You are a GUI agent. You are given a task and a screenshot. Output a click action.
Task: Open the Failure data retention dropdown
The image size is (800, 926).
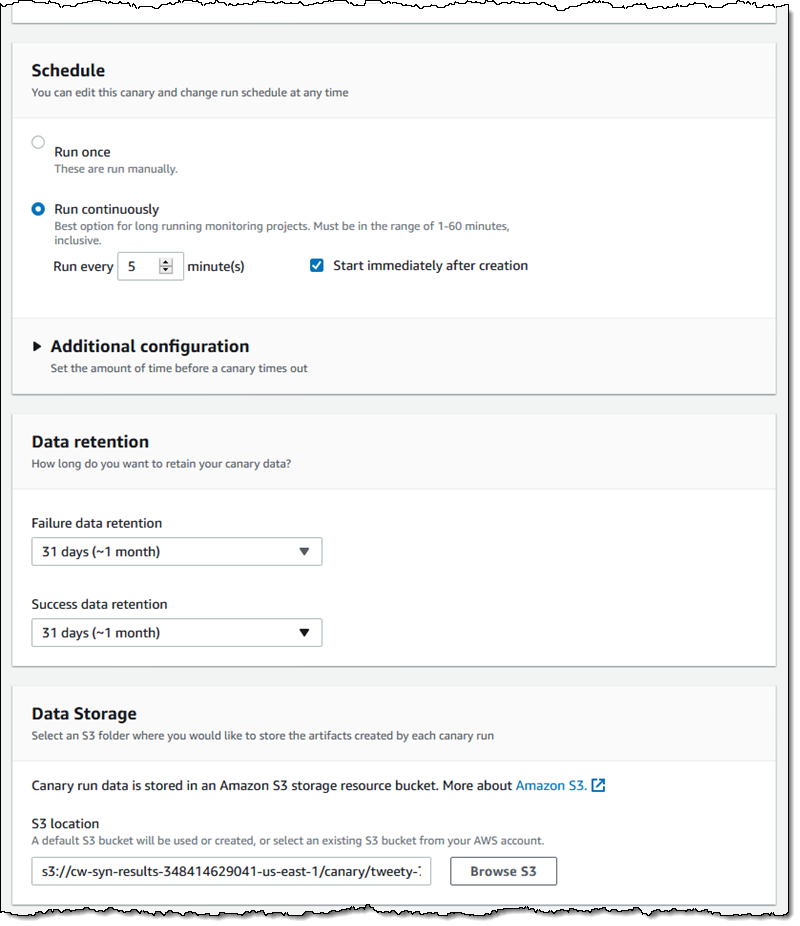pos(176,552)
